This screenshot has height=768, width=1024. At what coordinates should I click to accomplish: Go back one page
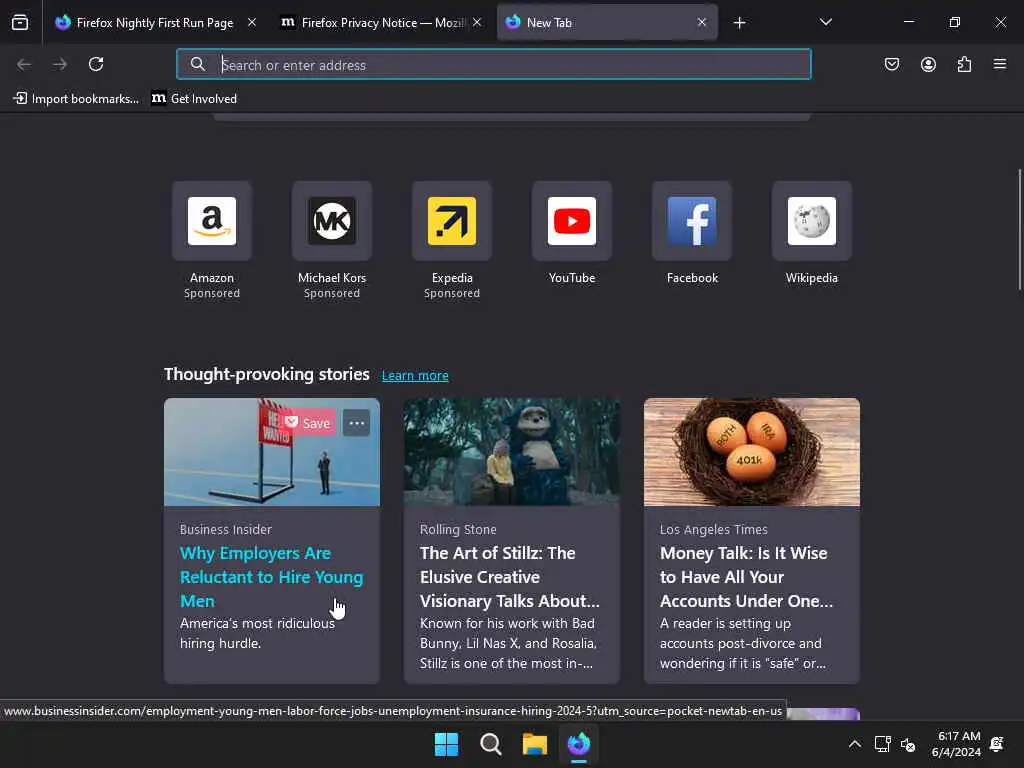[x=24, y=64]
